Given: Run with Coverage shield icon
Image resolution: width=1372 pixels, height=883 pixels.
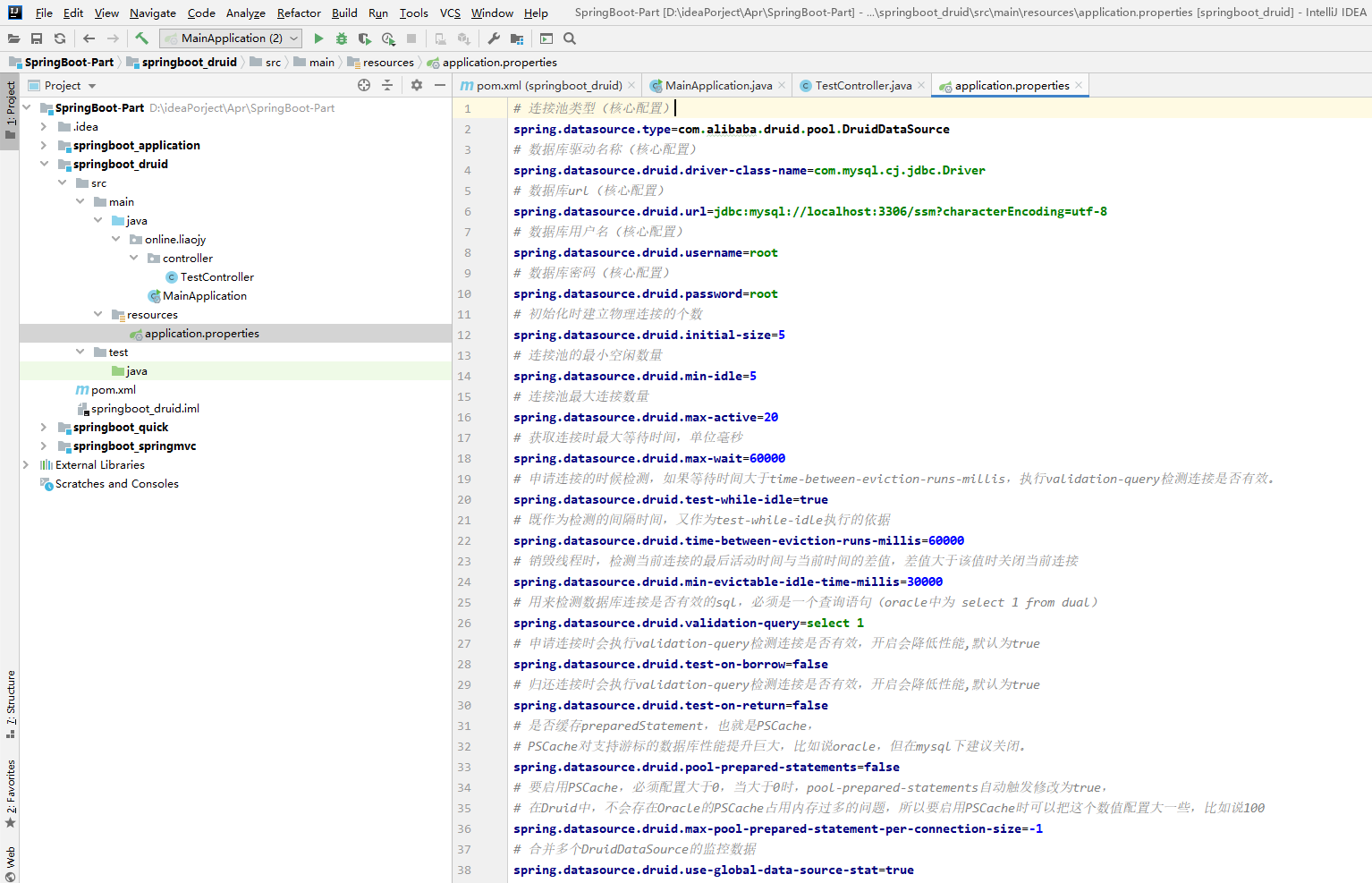Looking at the screenshot, I should [364, 38].
